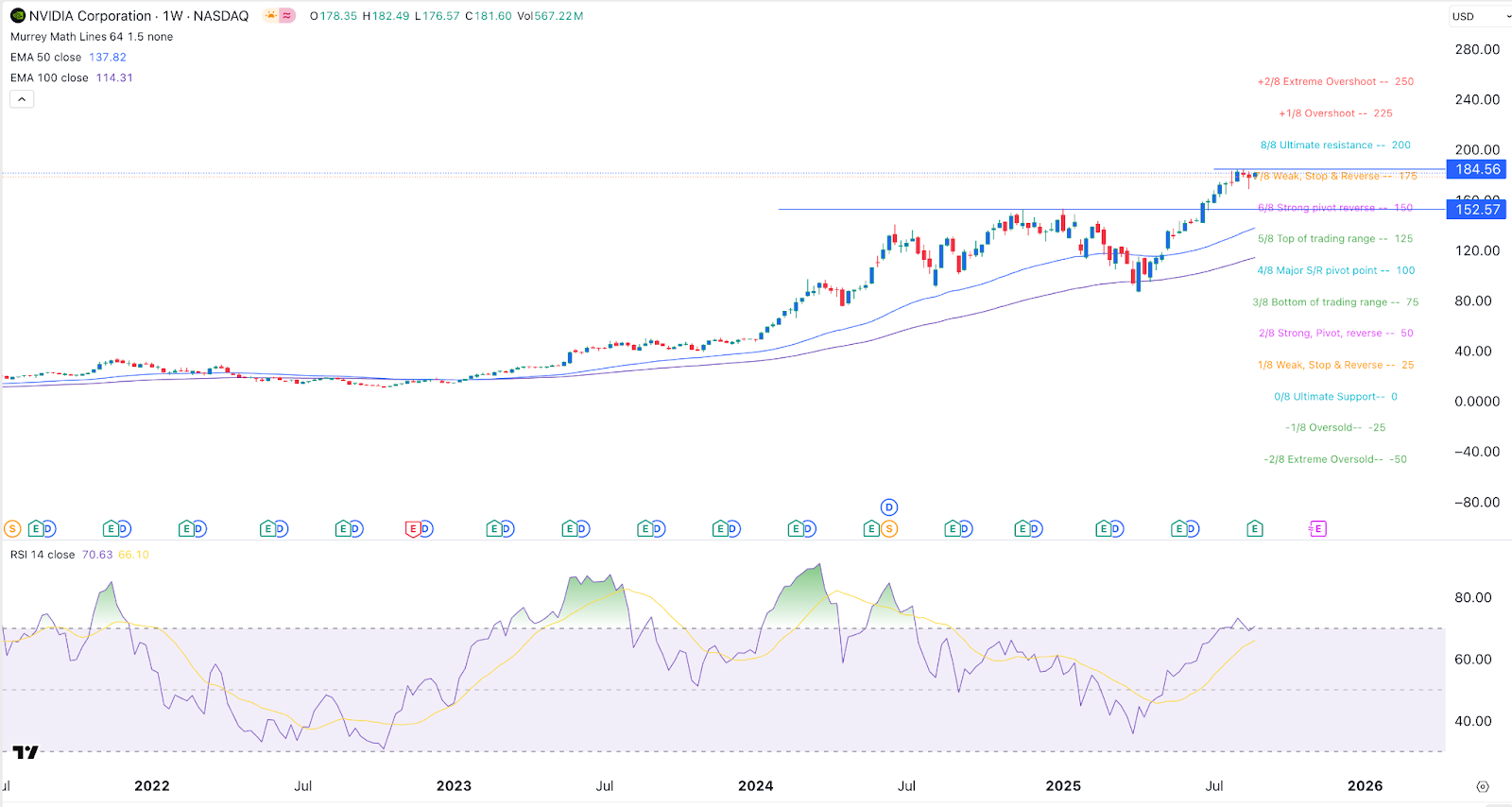Click the 152.57 price label on axis
Screen dimensions: 1512x807
coord(1477,210)
